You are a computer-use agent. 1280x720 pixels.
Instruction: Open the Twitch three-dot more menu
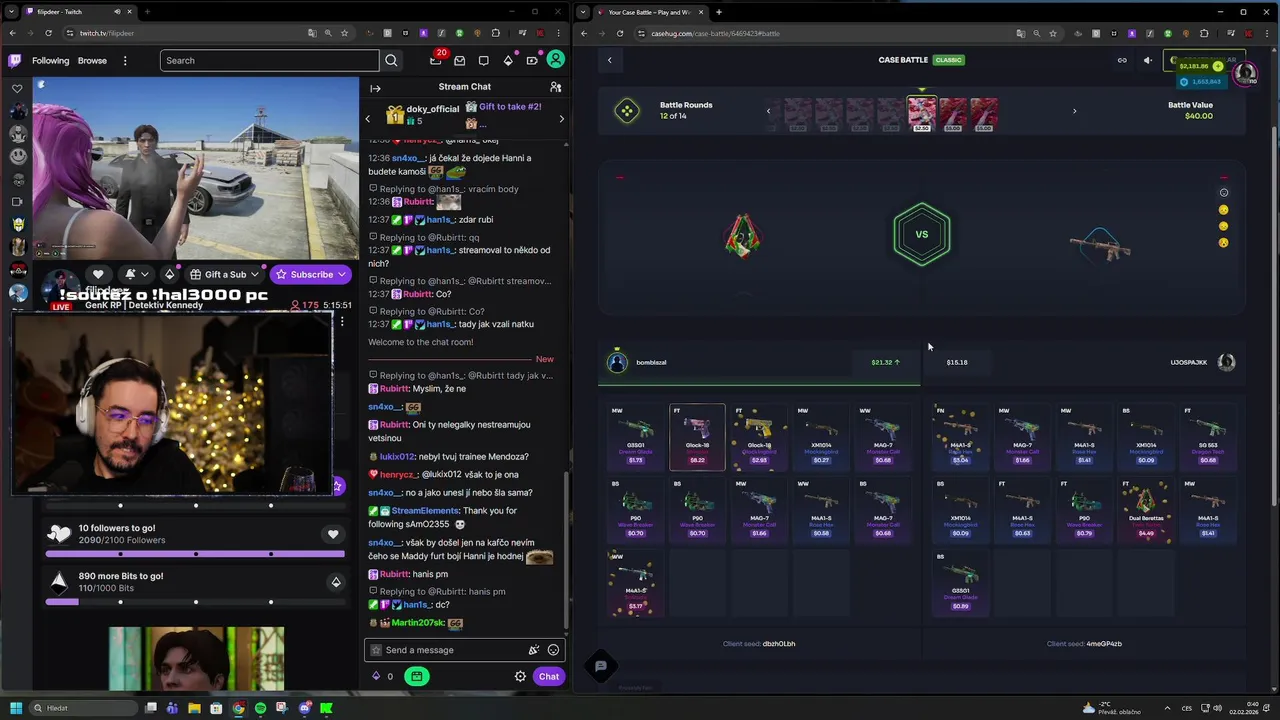[125, 60]
